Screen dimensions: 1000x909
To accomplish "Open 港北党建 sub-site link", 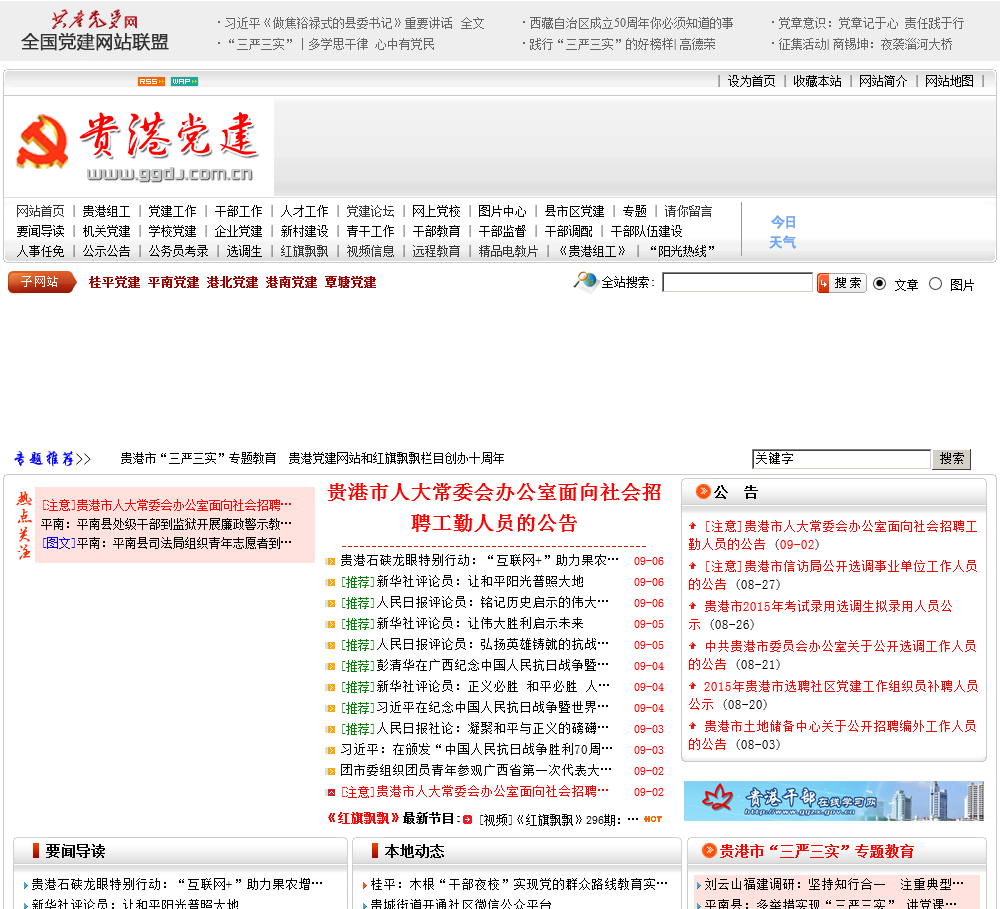I will pos(232,283).
